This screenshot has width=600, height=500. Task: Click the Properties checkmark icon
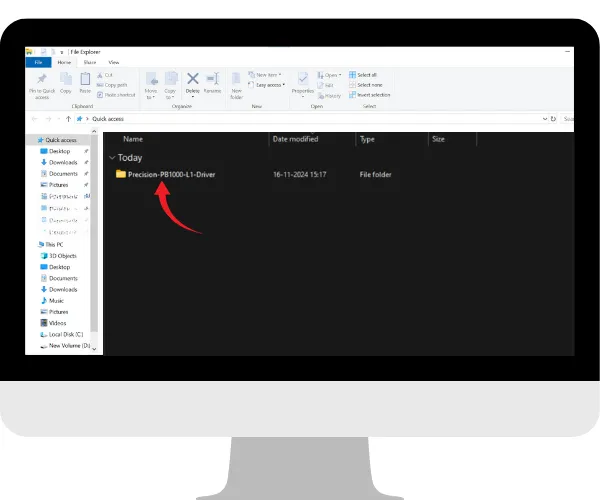point(303,79)
